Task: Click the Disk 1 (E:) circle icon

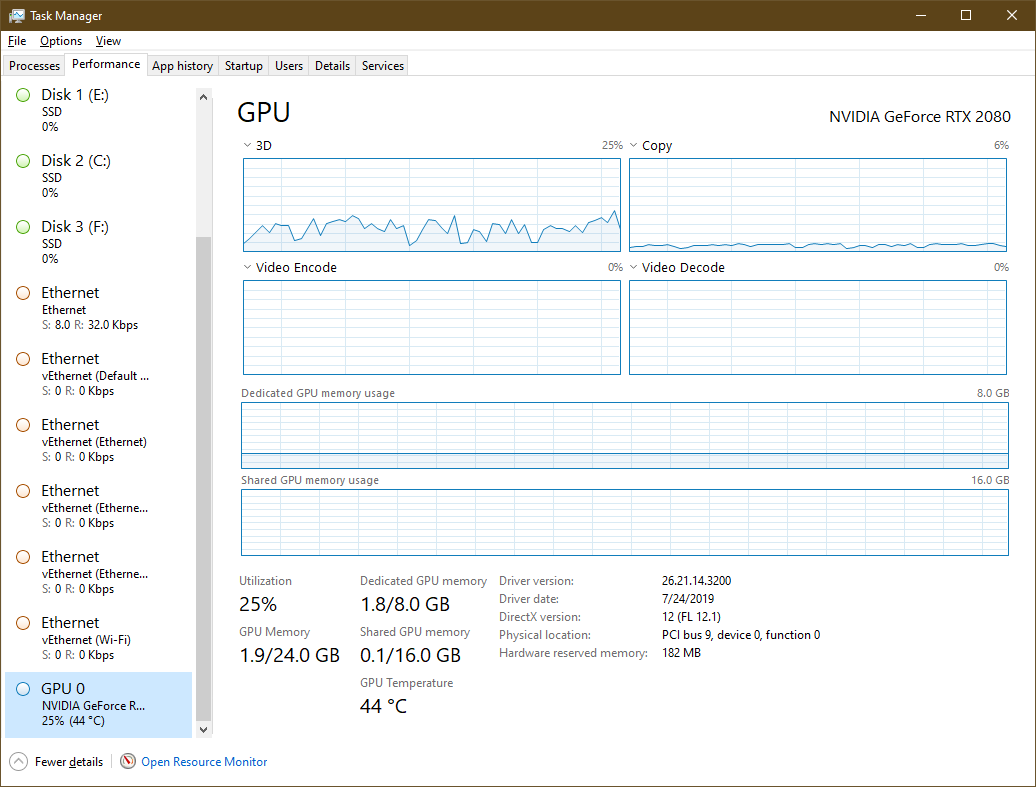Action: click(x=23, y=95)
